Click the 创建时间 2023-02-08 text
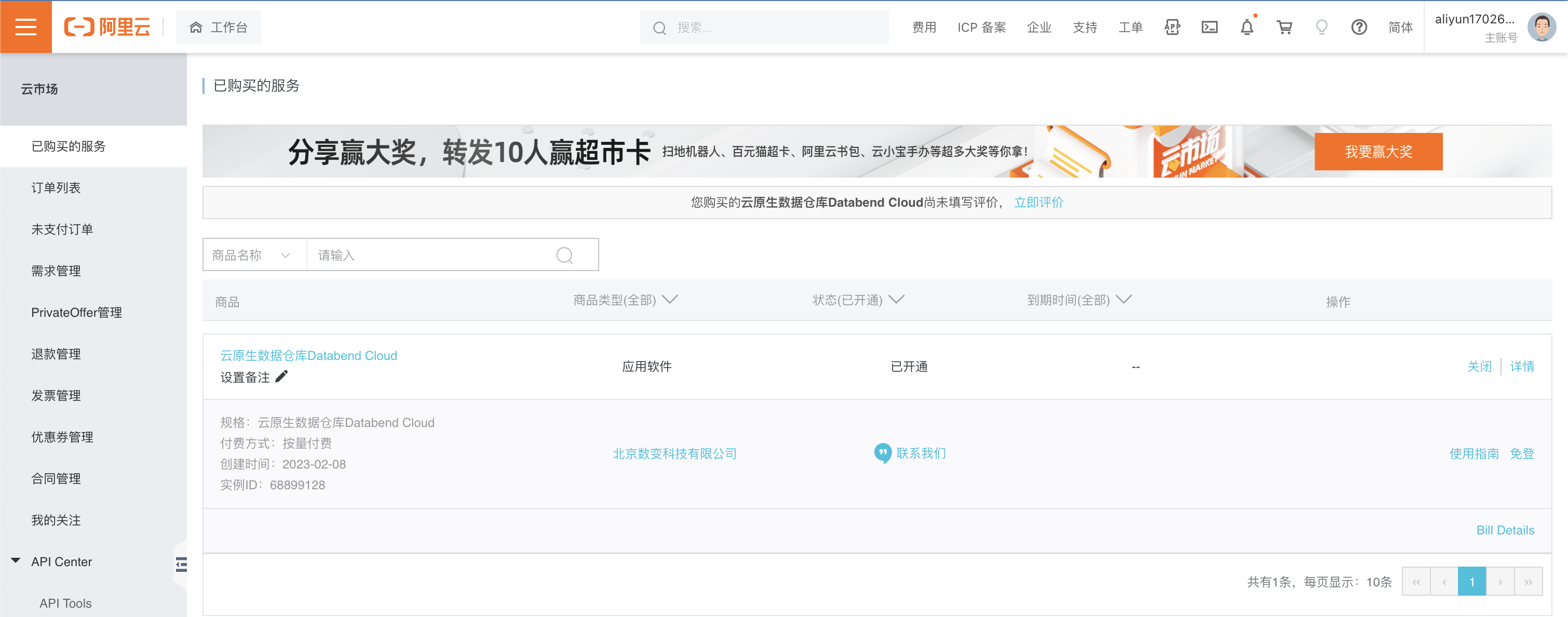Image resolution: width=1568 pixels, height=617 pixels. 283,464
